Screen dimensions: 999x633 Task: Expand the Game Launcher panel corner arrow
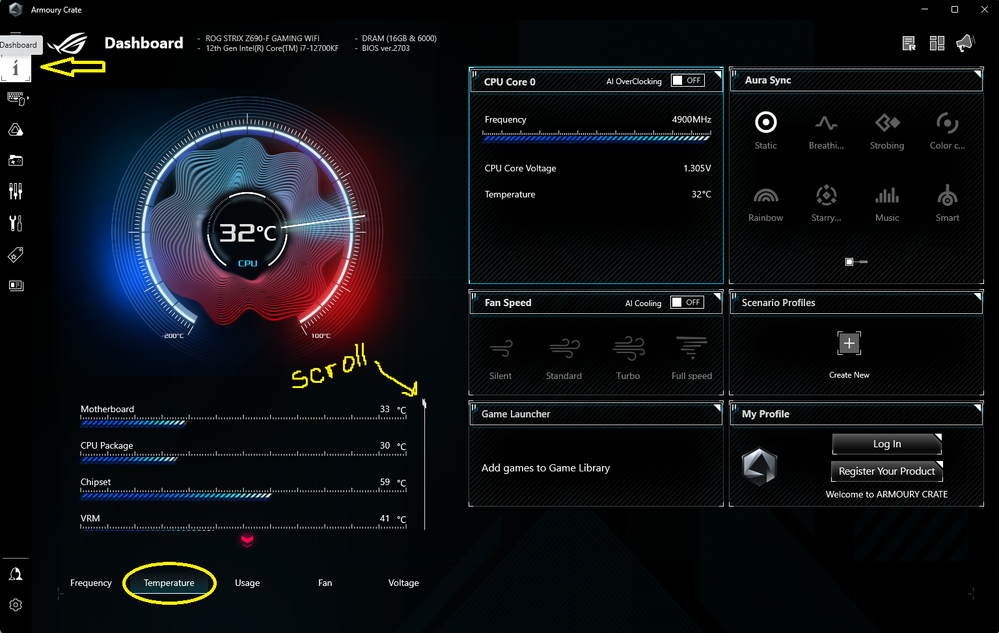(x=717, y=407)
